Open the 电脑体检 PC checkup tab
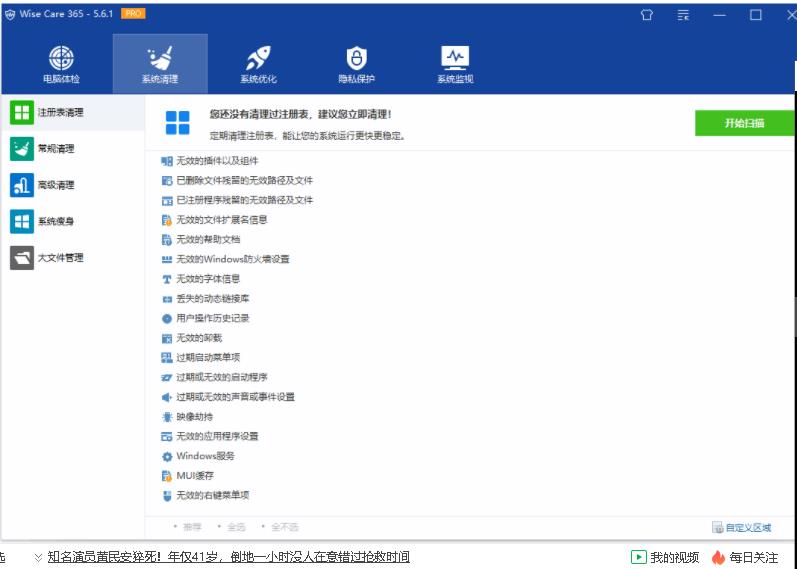This screenshot has height=569, width=797. 61,64
